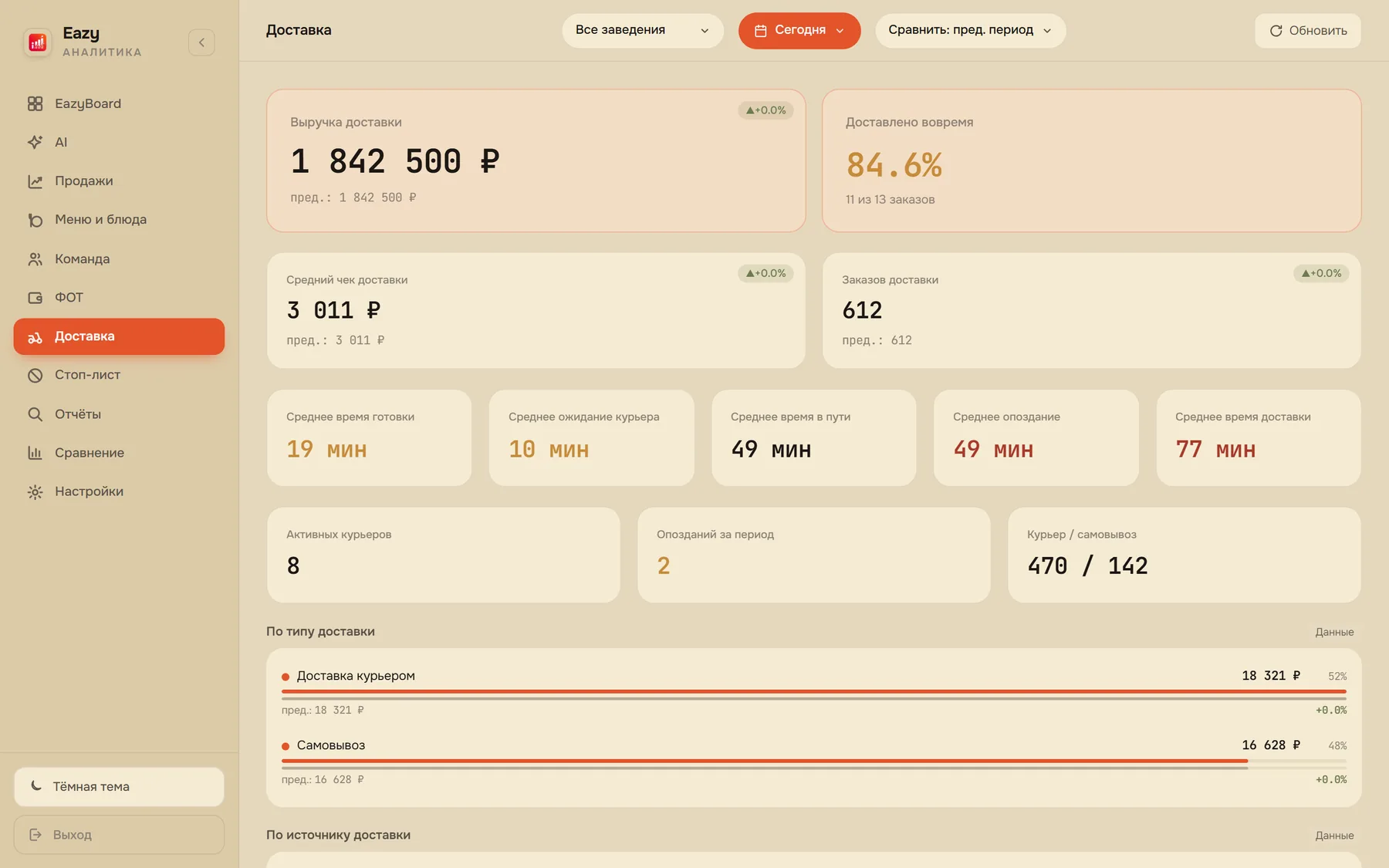Click the Продажи chart icon

click(35, 181)
